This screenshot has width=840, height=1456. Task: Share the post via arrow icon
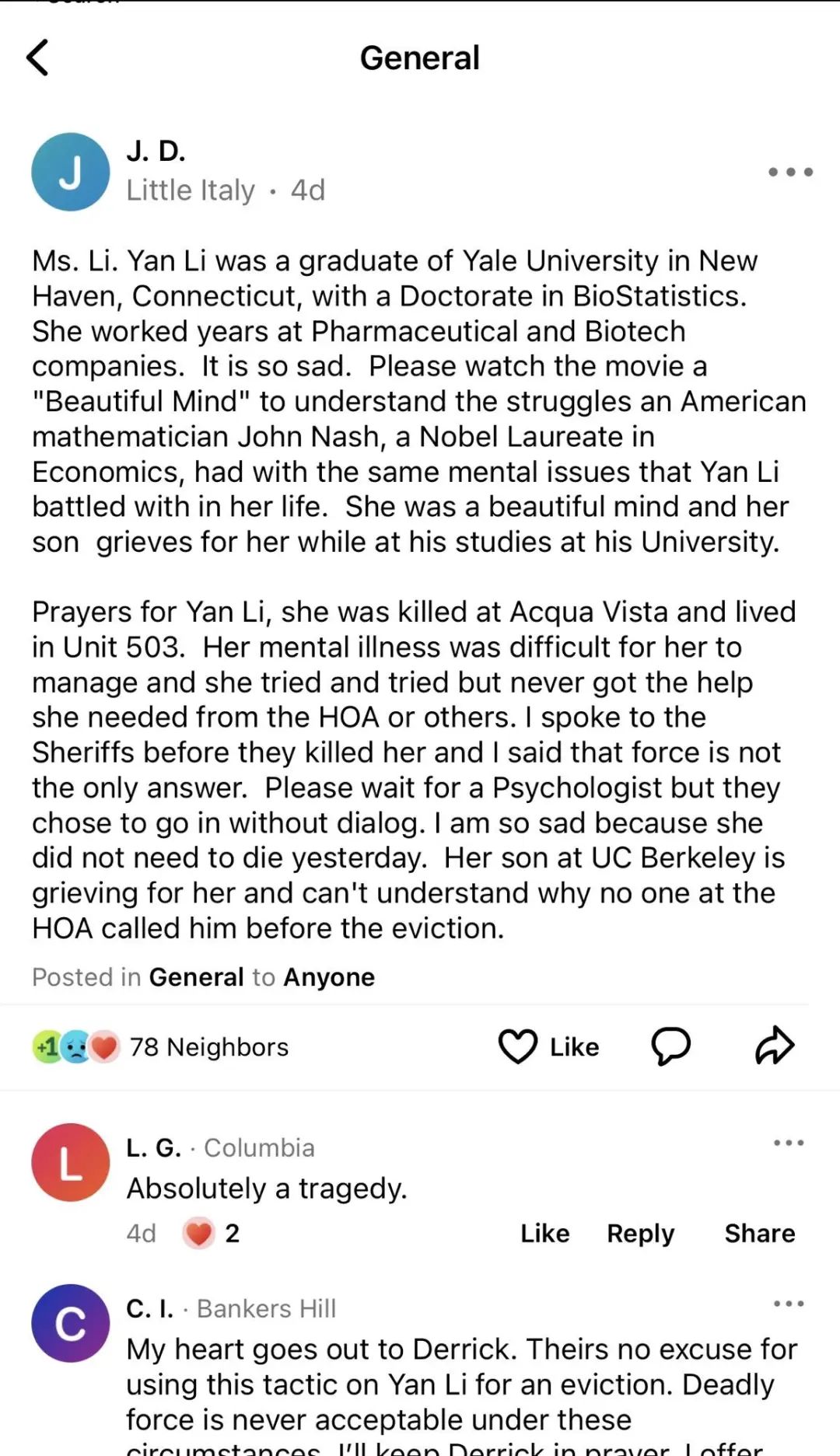tap(775, 1046)
